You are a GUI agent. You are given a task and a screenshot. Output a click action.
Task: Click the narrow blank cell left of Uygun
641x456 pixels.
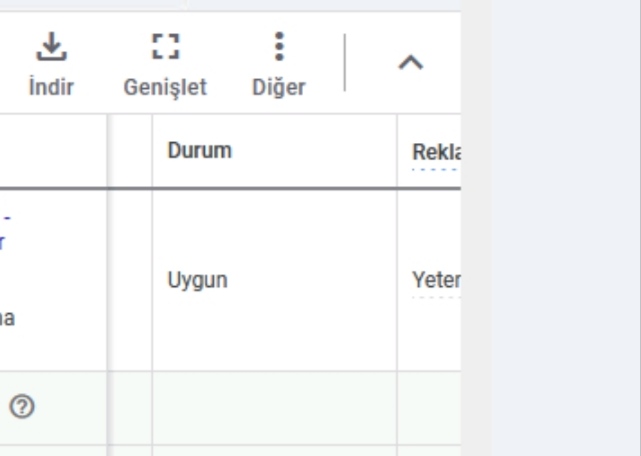pyautogui.click(x=130, y=281)
